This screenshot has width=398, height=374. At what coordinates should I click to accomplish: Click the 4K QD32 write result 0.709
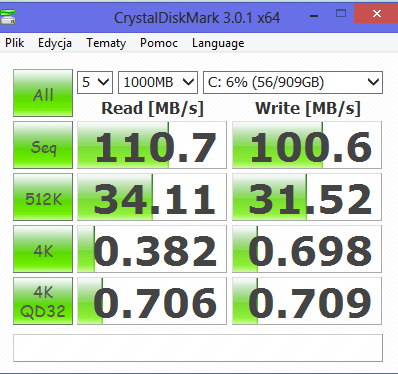pos(307,301)
